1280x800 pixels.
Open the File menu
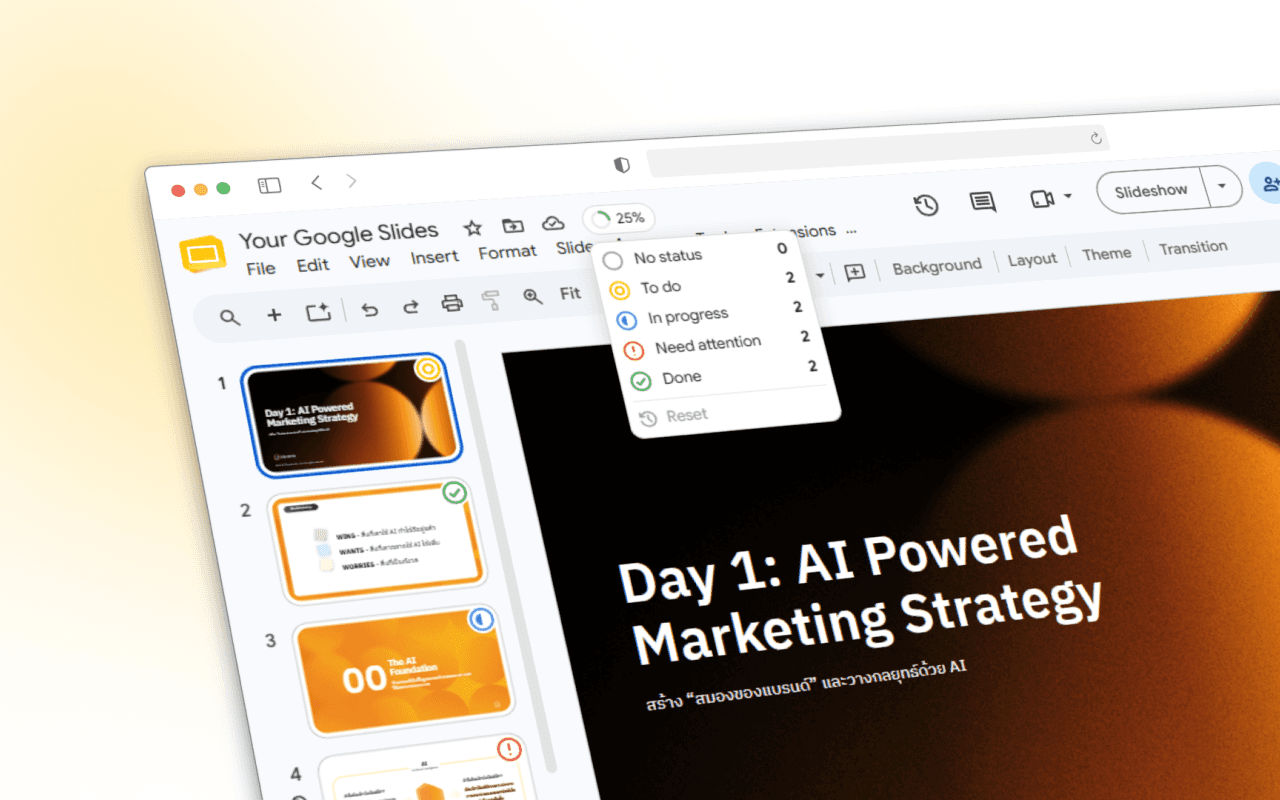tap(261, 268)
